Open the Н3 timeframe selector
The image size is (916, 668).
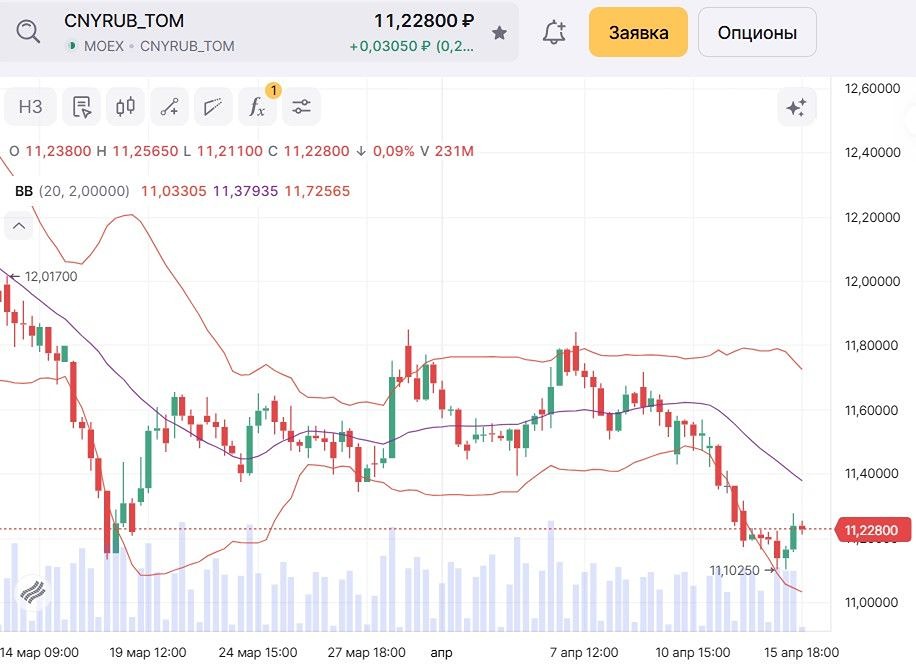(30, 107)
